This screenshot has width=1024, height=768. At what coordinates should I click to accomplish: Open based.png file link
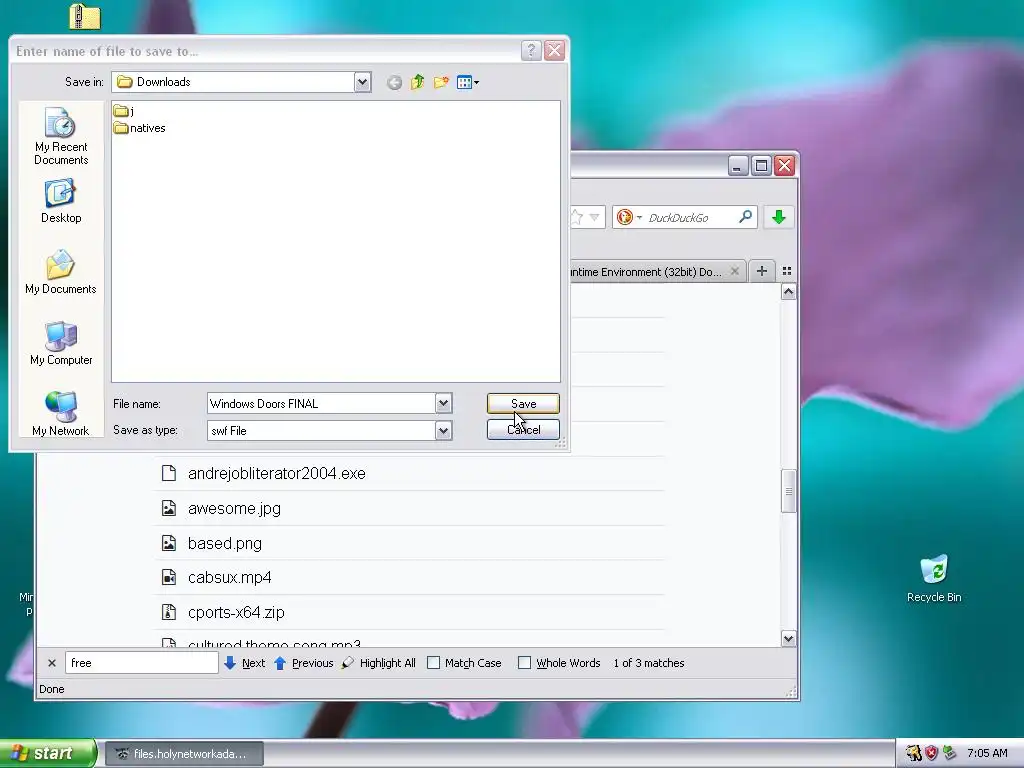(x=225, y=543)
